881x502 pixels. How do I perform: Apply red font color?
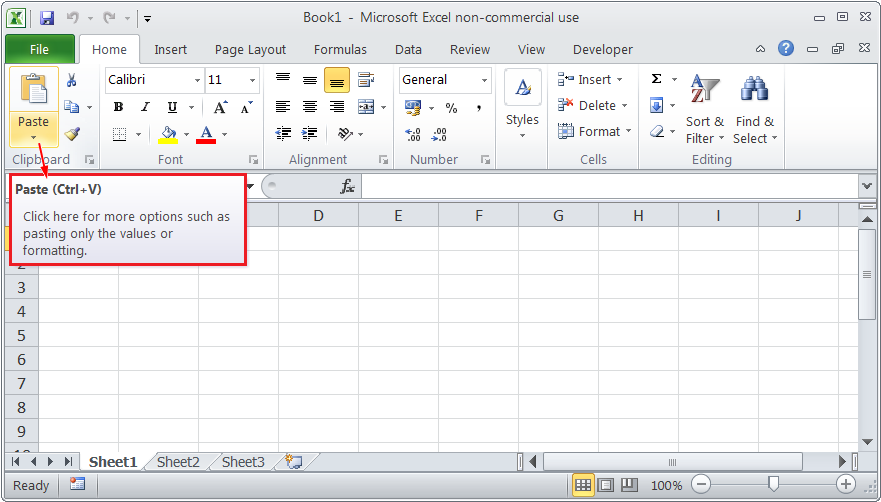click(x=206, y=134)
